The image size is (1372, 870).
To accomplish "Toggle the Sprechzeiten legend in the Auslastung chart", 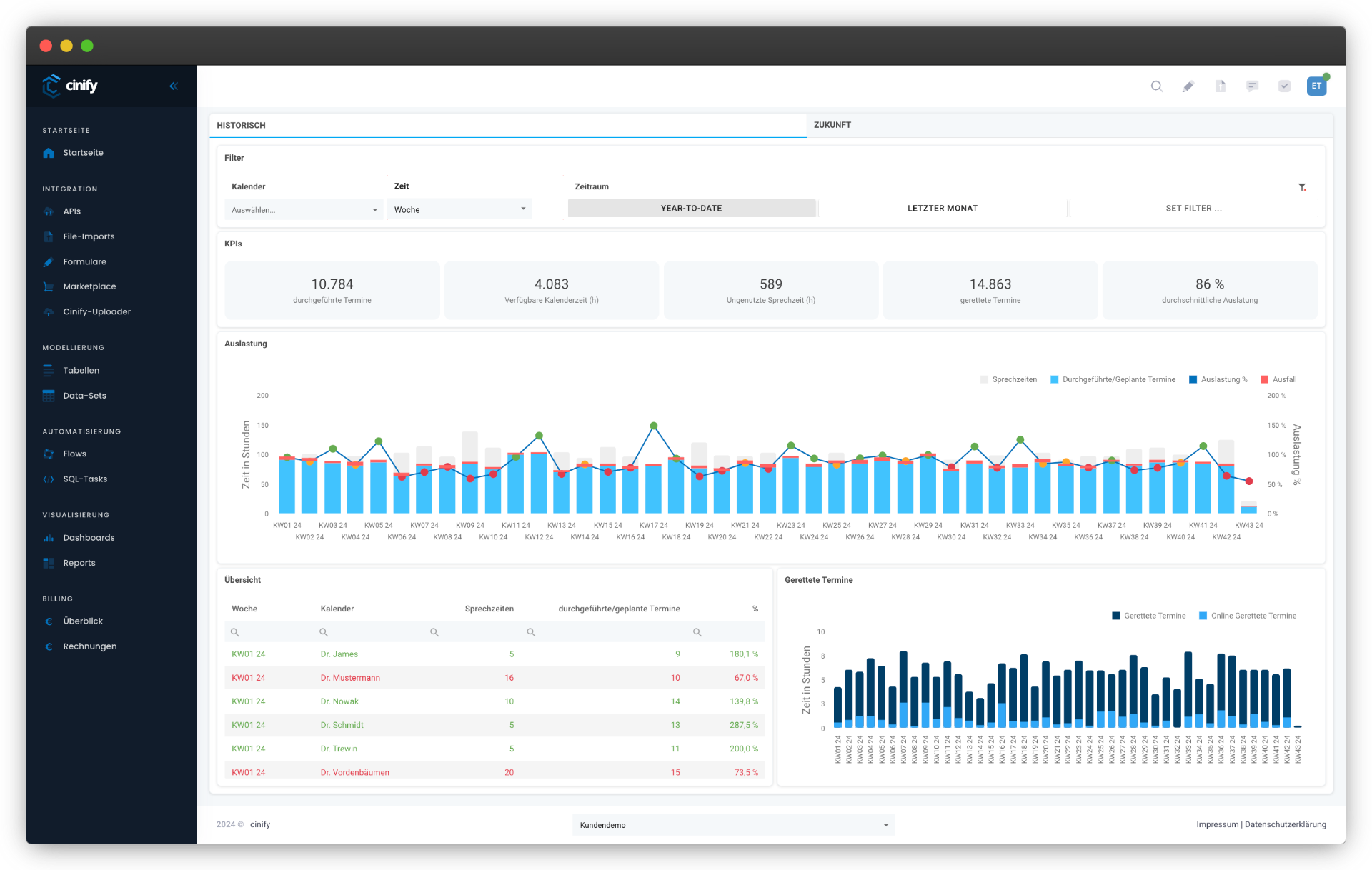I will coord(1008,379).
